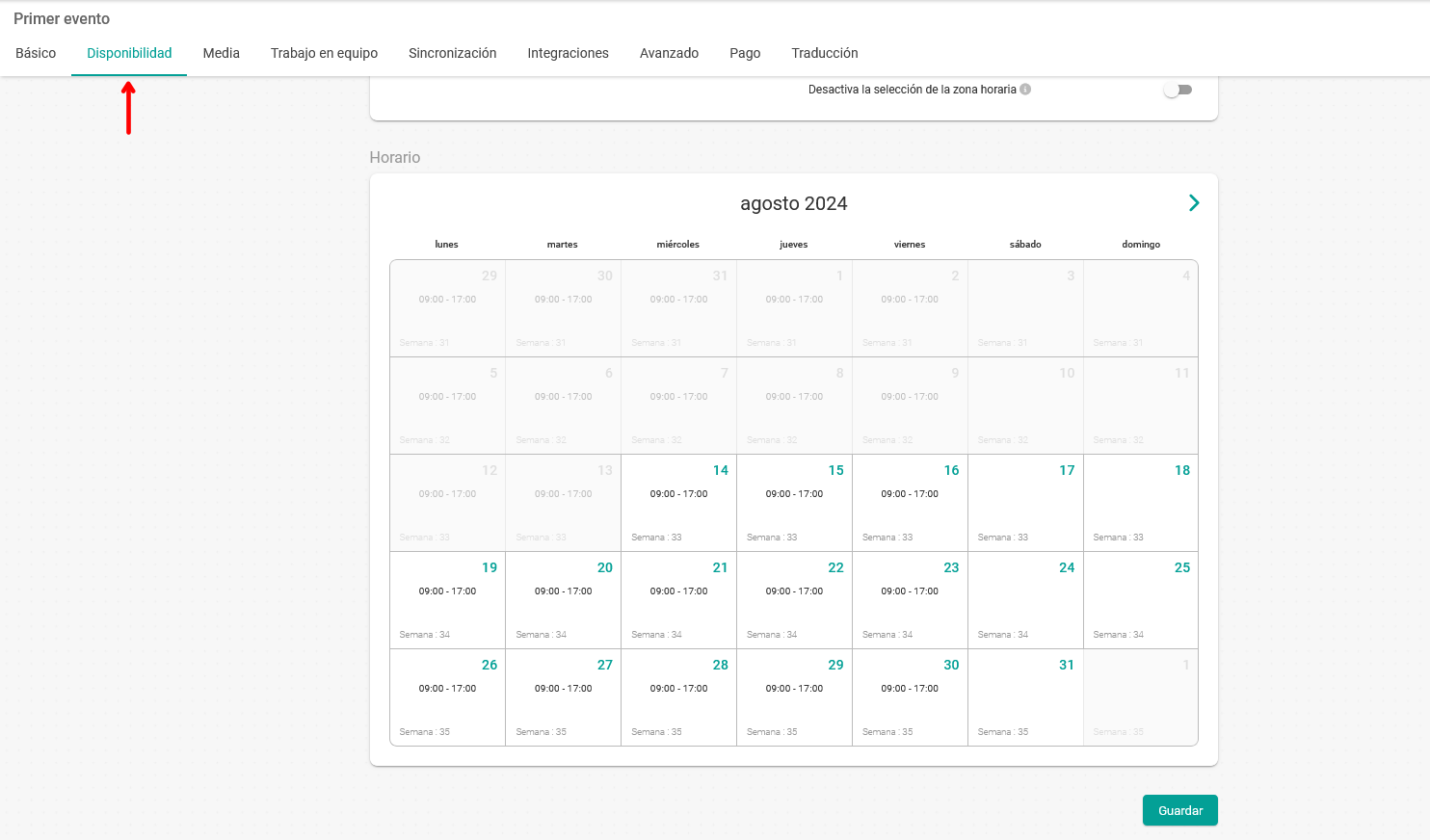Open the Trabajo en equipo tab
The width and height of the screenshot is (1430, 840).
[324, 53]
